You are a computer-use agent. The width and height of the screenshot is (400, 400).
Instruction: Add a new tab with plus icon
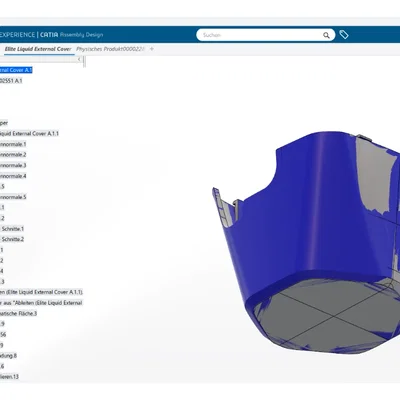pos(152,49)
